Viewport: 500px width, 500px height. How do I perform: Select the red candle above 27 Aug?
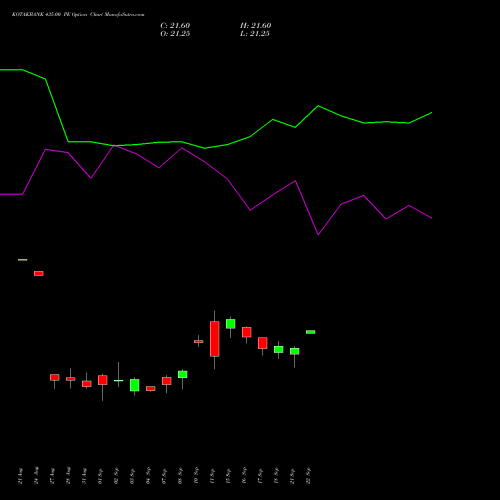coord(55,377)
